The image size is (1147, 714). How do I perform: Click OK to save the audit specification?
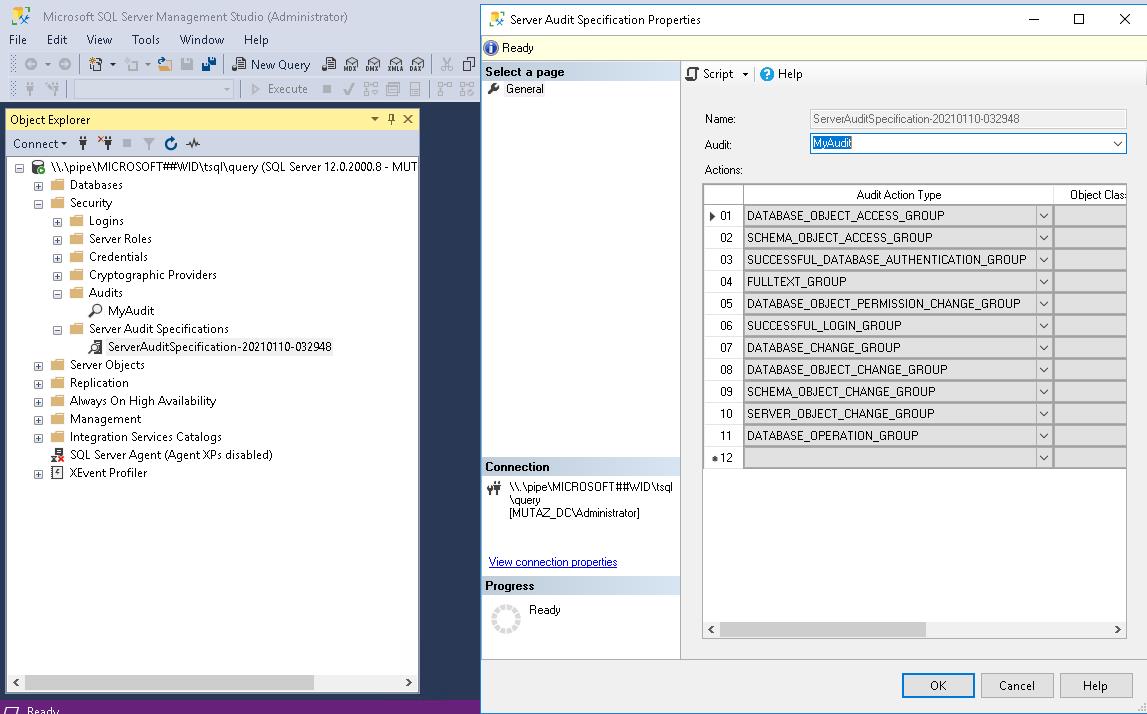point(937,685)
